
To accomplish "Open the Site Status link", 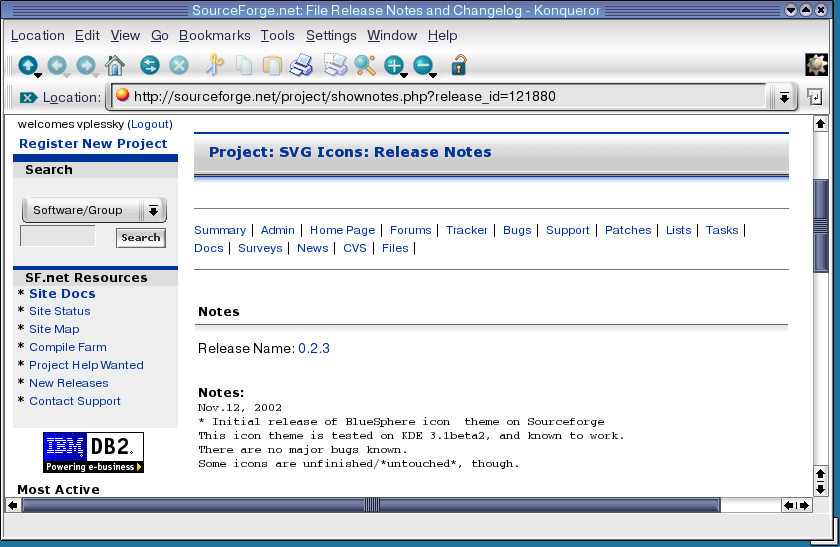I will coord(59,311).
